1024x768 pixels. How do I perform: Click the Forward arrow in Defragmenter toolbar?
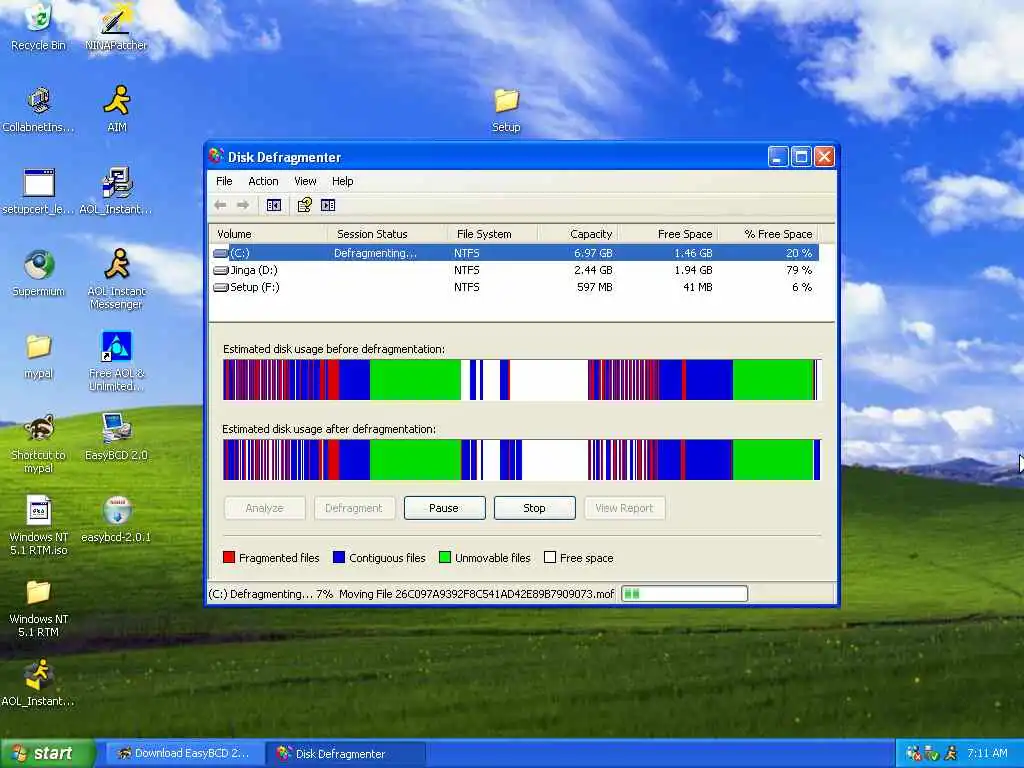coord(243,205)
